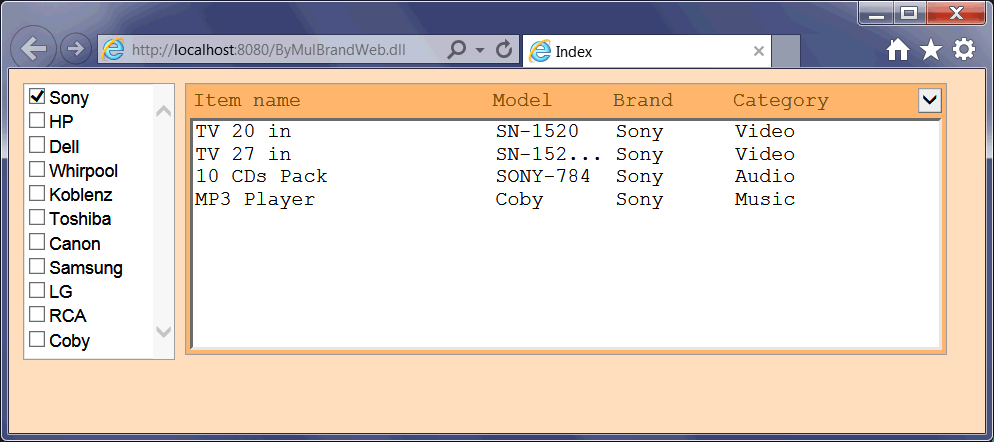This screenshot has height=442, width=994.
Task: Click the Coby model cell
Action: click(x=519, y=199)
